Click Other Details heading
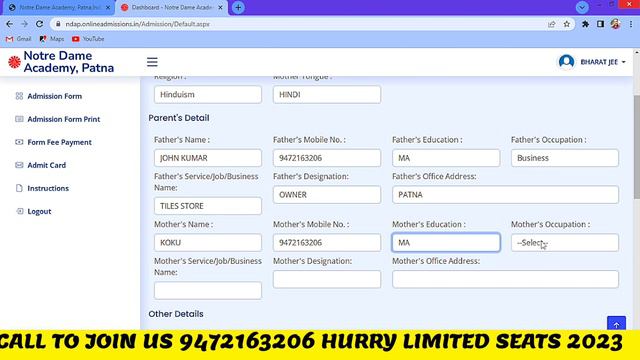640x360 pixels. [176, 314]
